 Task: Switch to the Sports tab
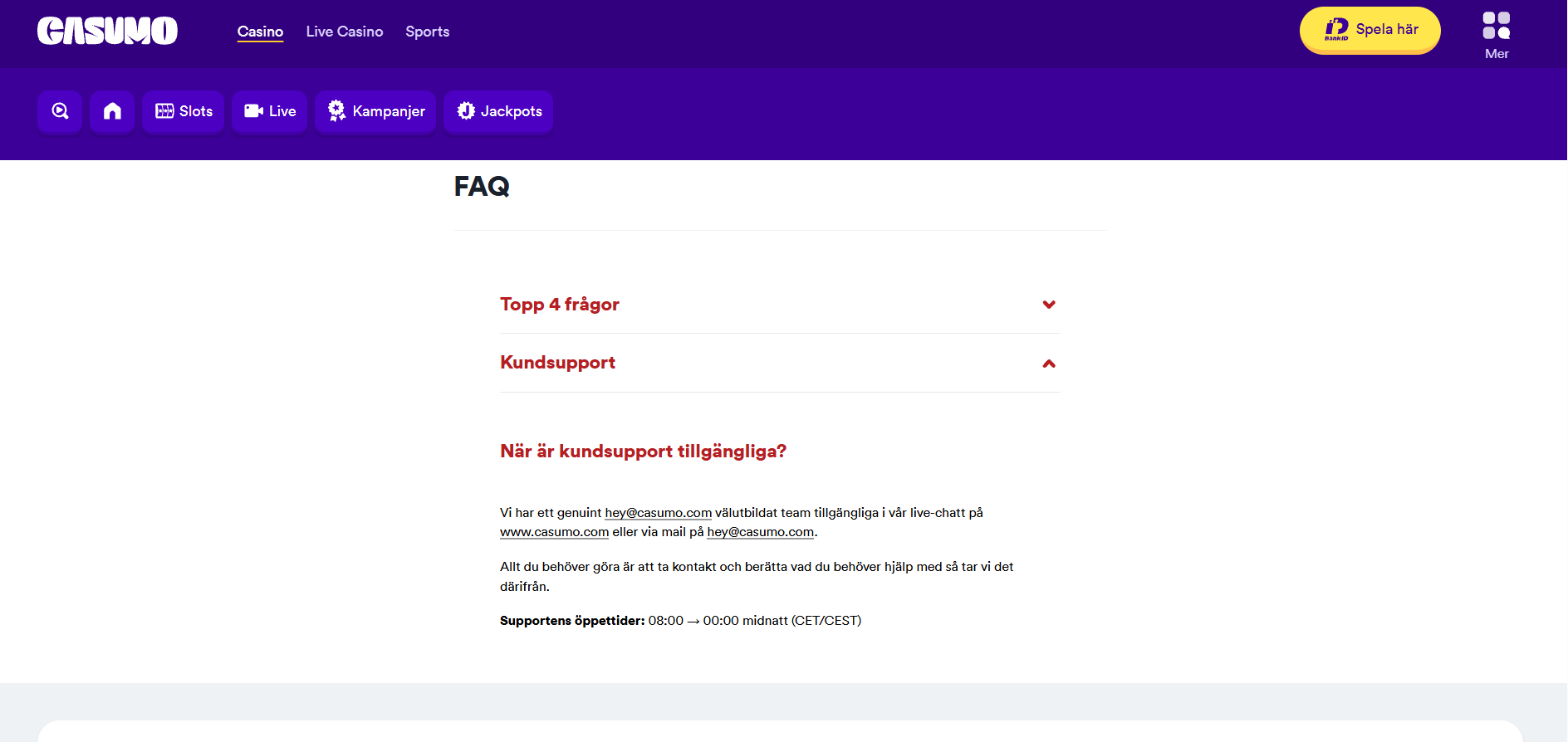tap(428, 32)
